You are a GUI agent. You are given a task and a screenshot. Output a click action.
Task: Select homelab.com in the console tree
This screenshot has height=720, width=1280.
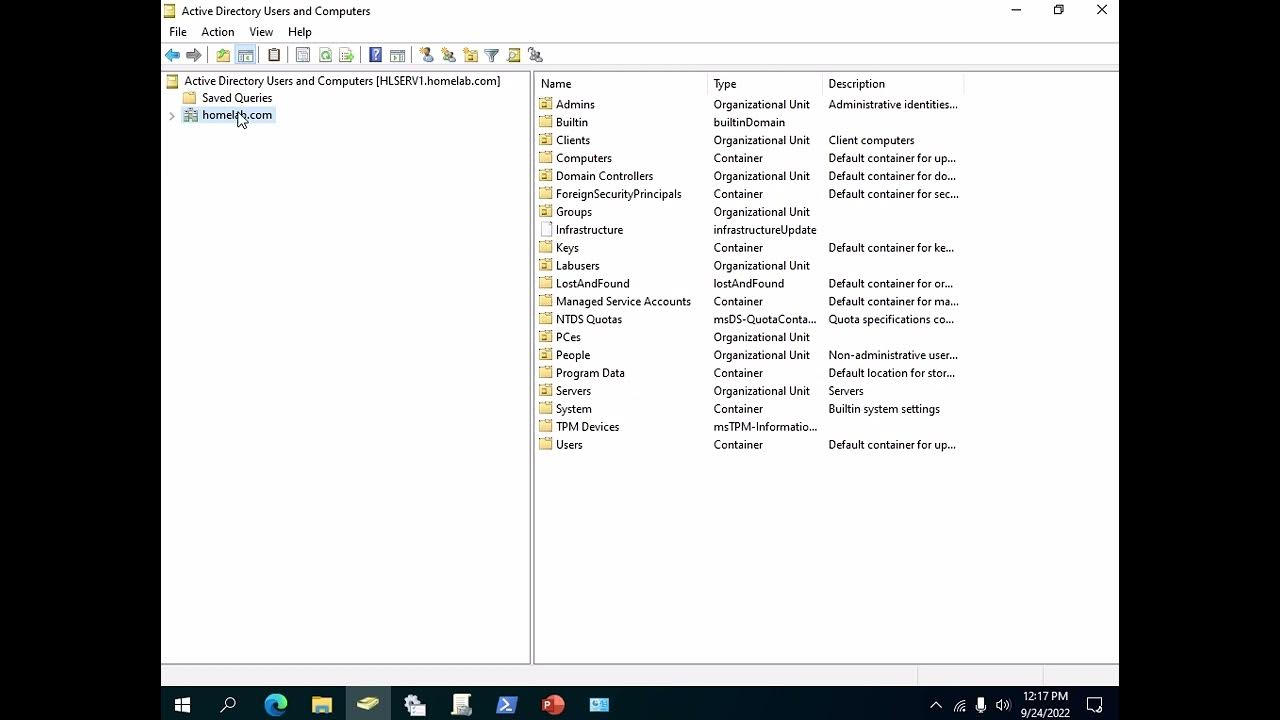pos(237,115)
